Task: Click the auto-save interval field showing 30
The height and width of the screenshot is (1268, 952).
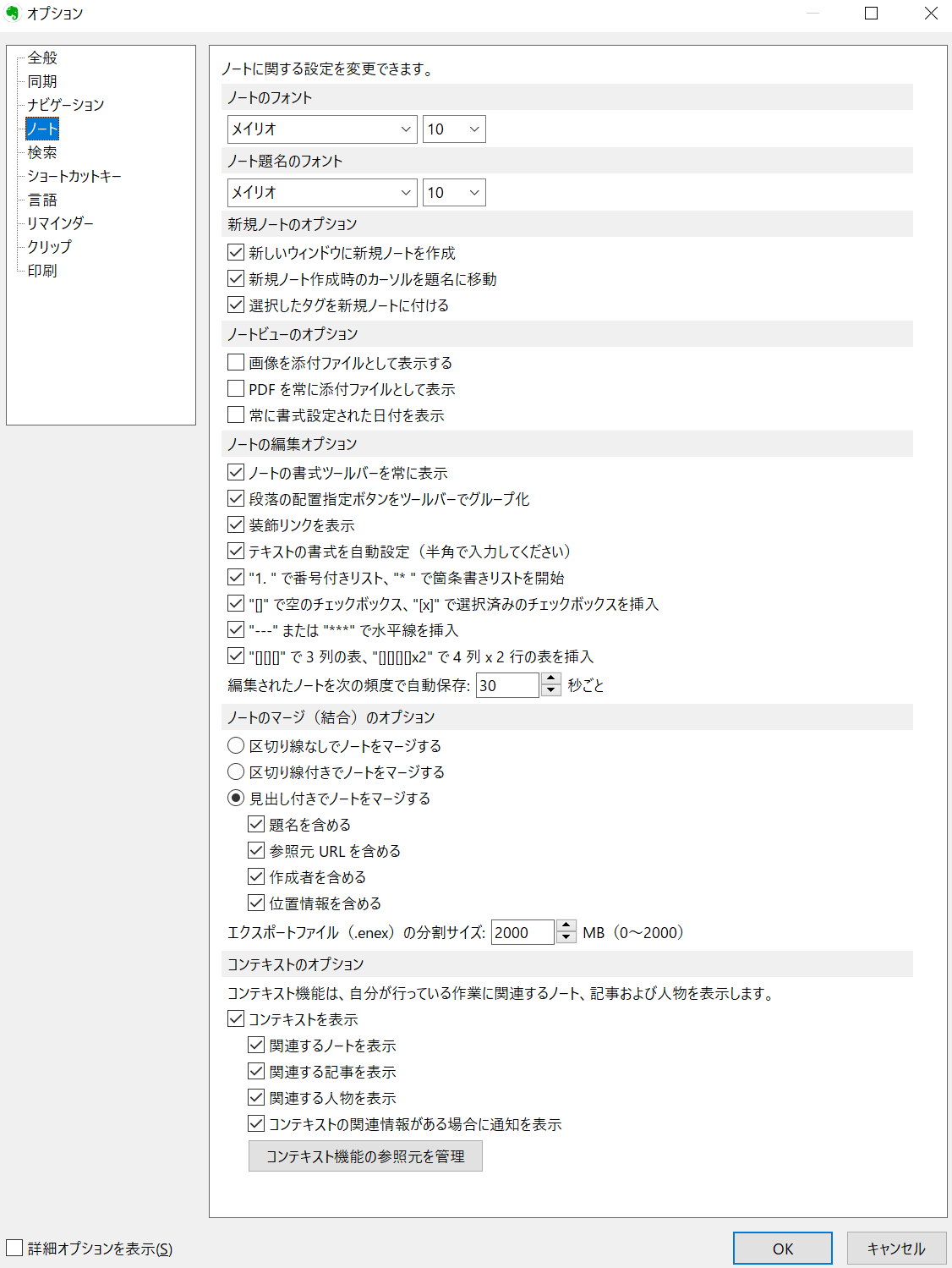Action: [507, 685]
